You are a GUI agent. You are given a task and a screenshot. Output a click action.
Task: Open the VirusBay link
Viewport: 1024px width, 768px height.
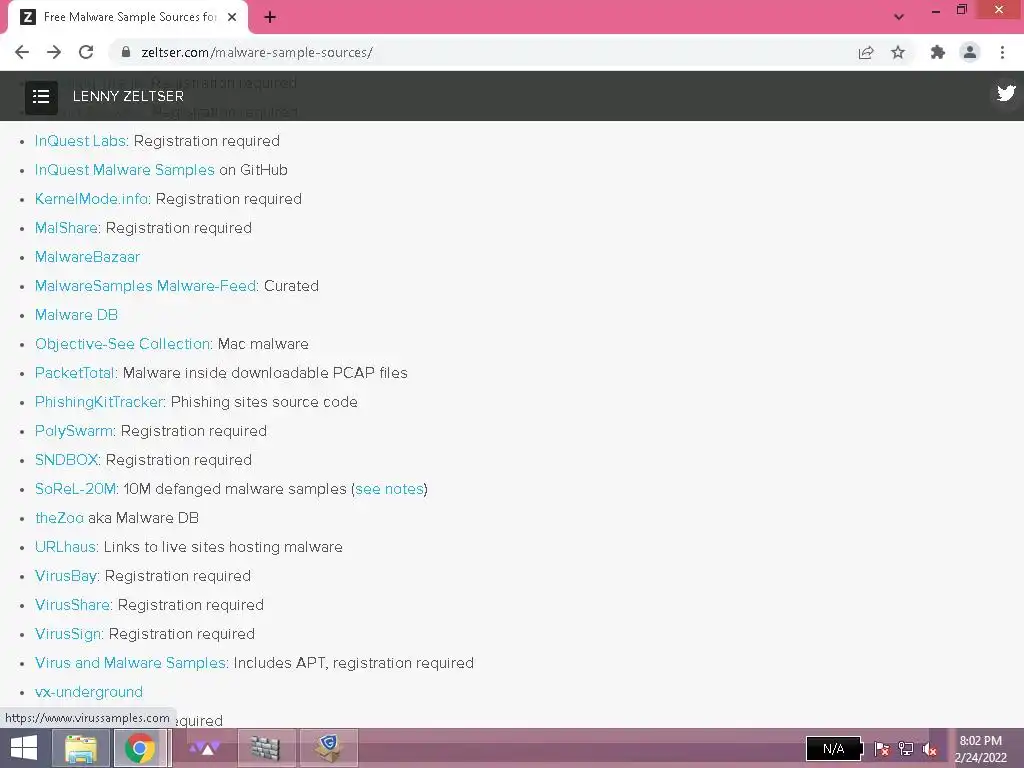[x=67, y=576]
